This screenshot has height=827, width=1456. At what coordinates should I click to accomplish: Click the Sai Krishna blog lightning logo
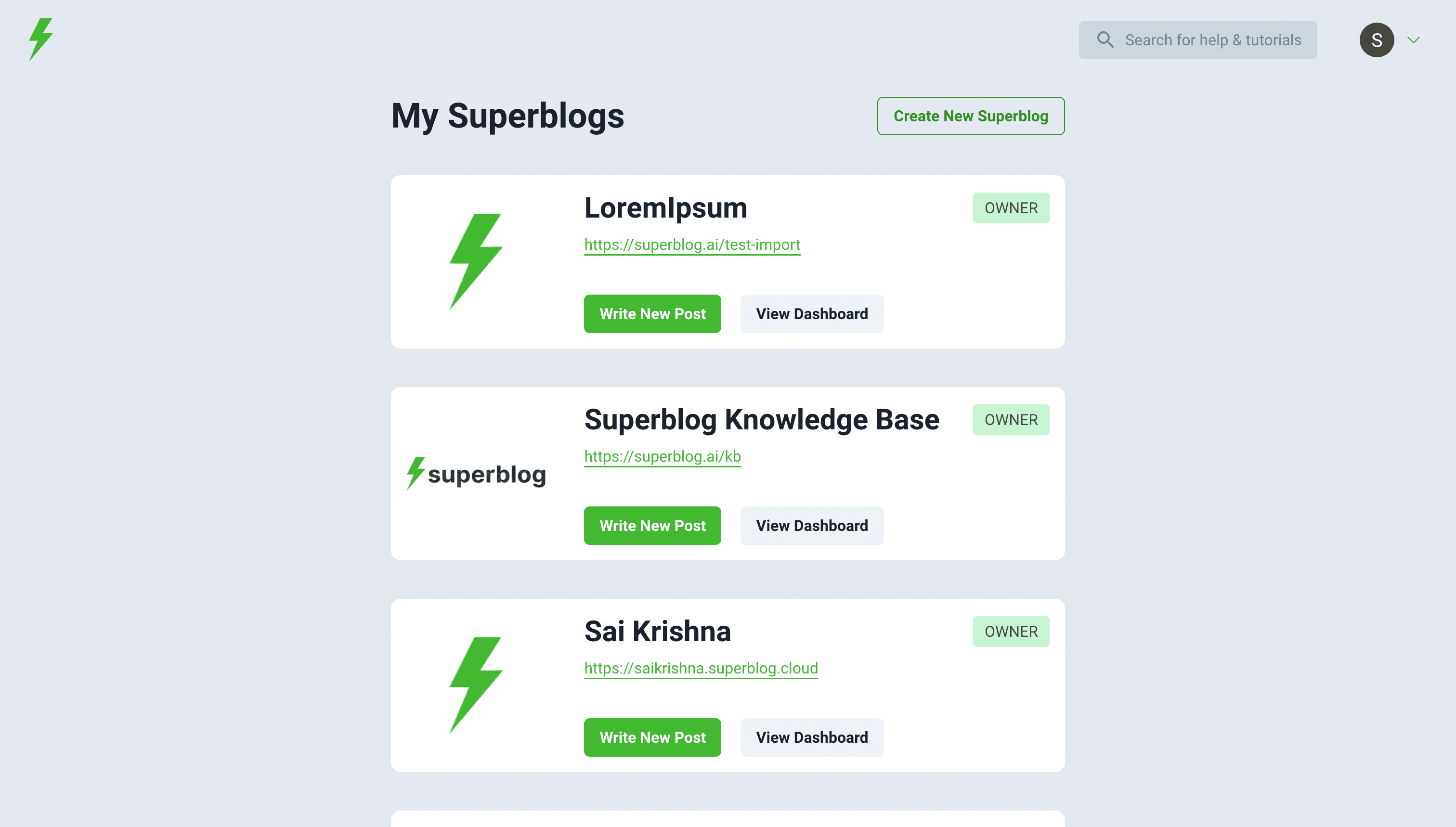tap(476, 685)
